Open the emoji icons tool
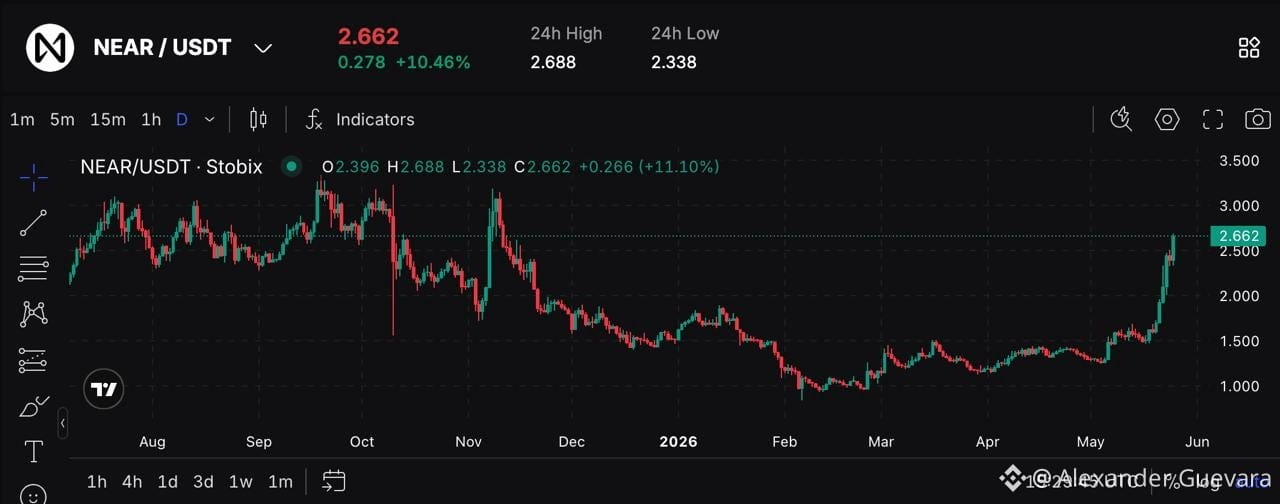Screen dimensions: 1280x504 click(34, 495)
